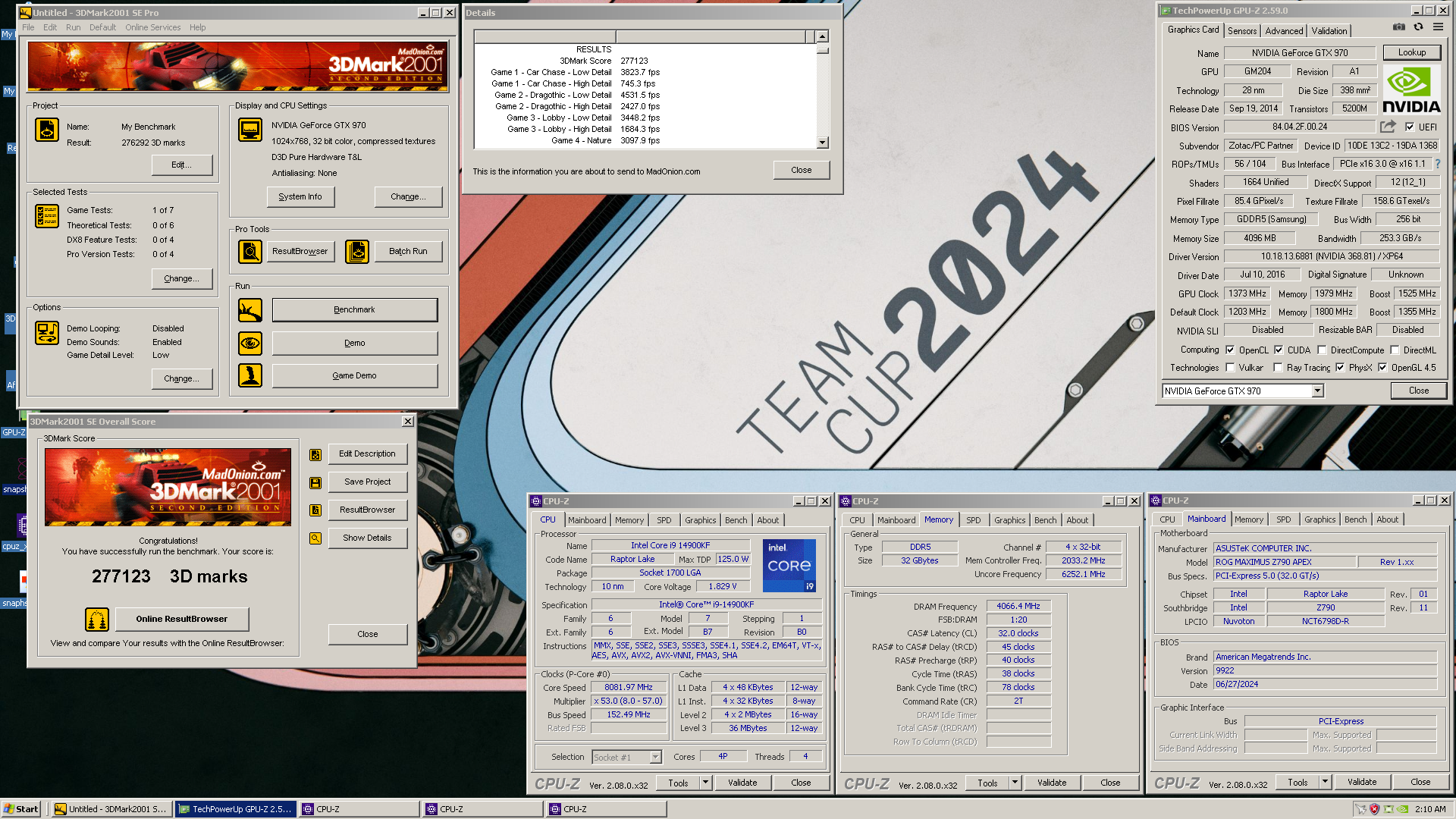Open Bench tab in CPU-Z Memory window
Screen dimensions: 1456x819
pos(1045,520)
